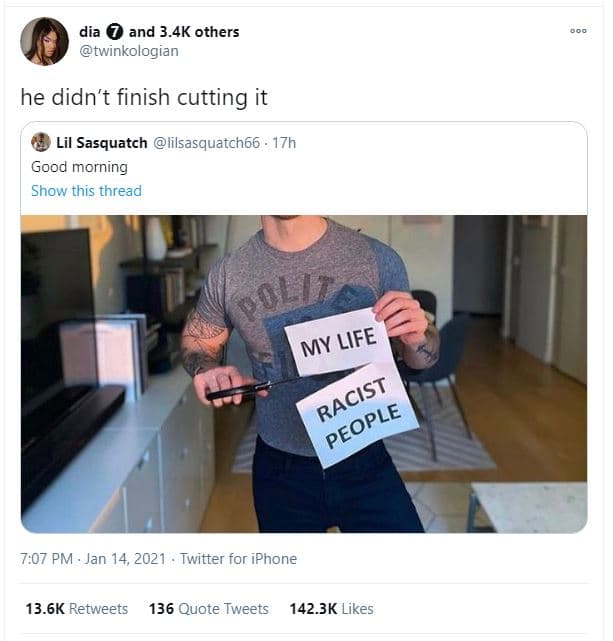Screen dimensions: 613x641
Task: Click the 17h timestamp on quoted tweet
Action: tap(284, 143)
